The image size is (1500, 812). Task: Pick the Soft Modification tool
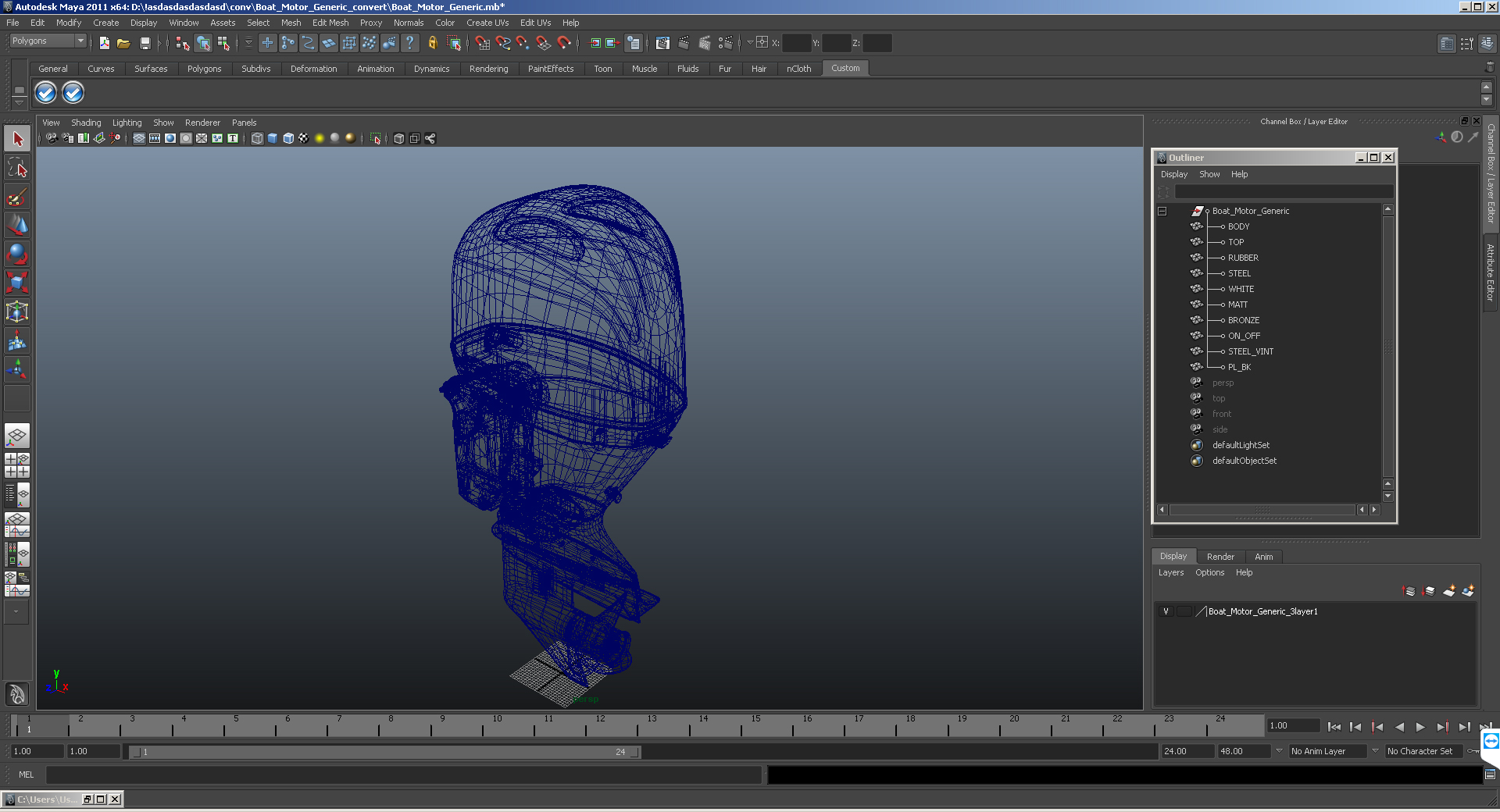17,340
